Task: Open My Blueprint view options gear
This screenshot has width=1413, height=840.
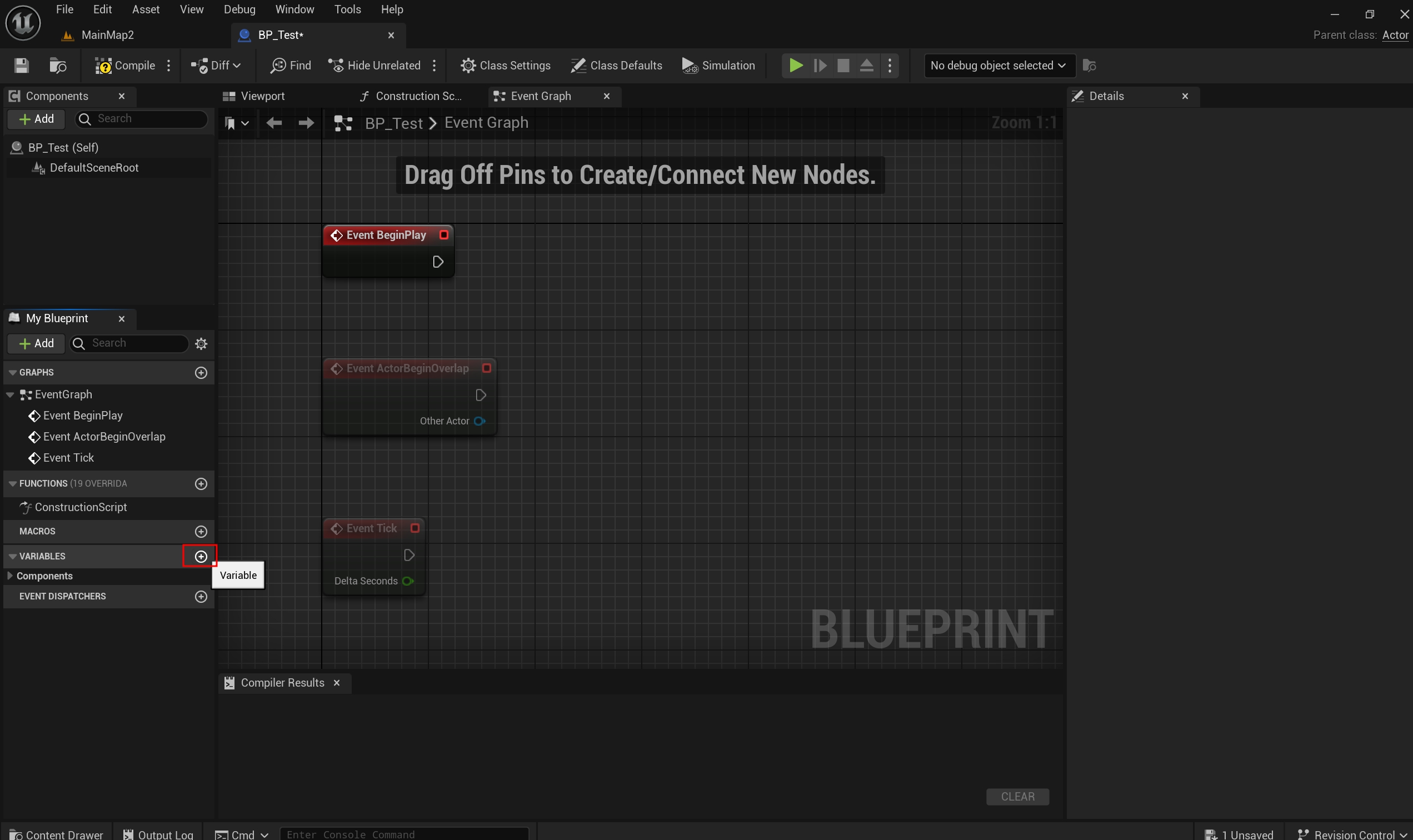Action: pos(201,343)
